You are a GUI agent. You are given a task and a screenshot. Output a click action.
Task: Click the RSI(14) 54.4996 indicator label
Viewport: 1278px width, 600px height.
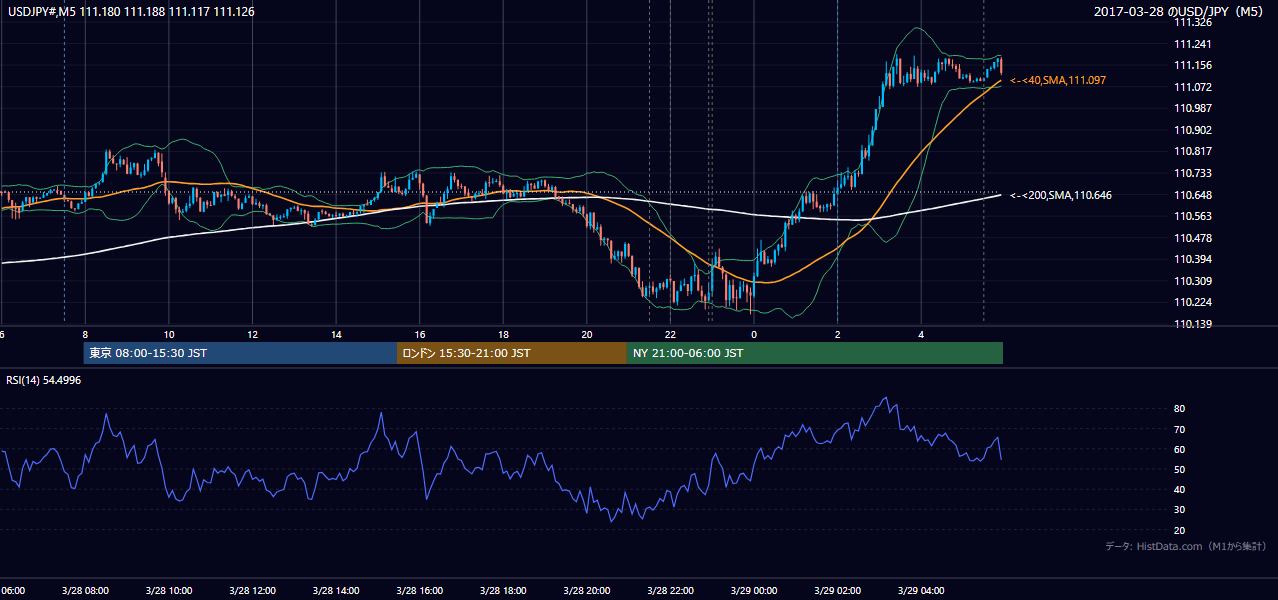click(44, 380)
